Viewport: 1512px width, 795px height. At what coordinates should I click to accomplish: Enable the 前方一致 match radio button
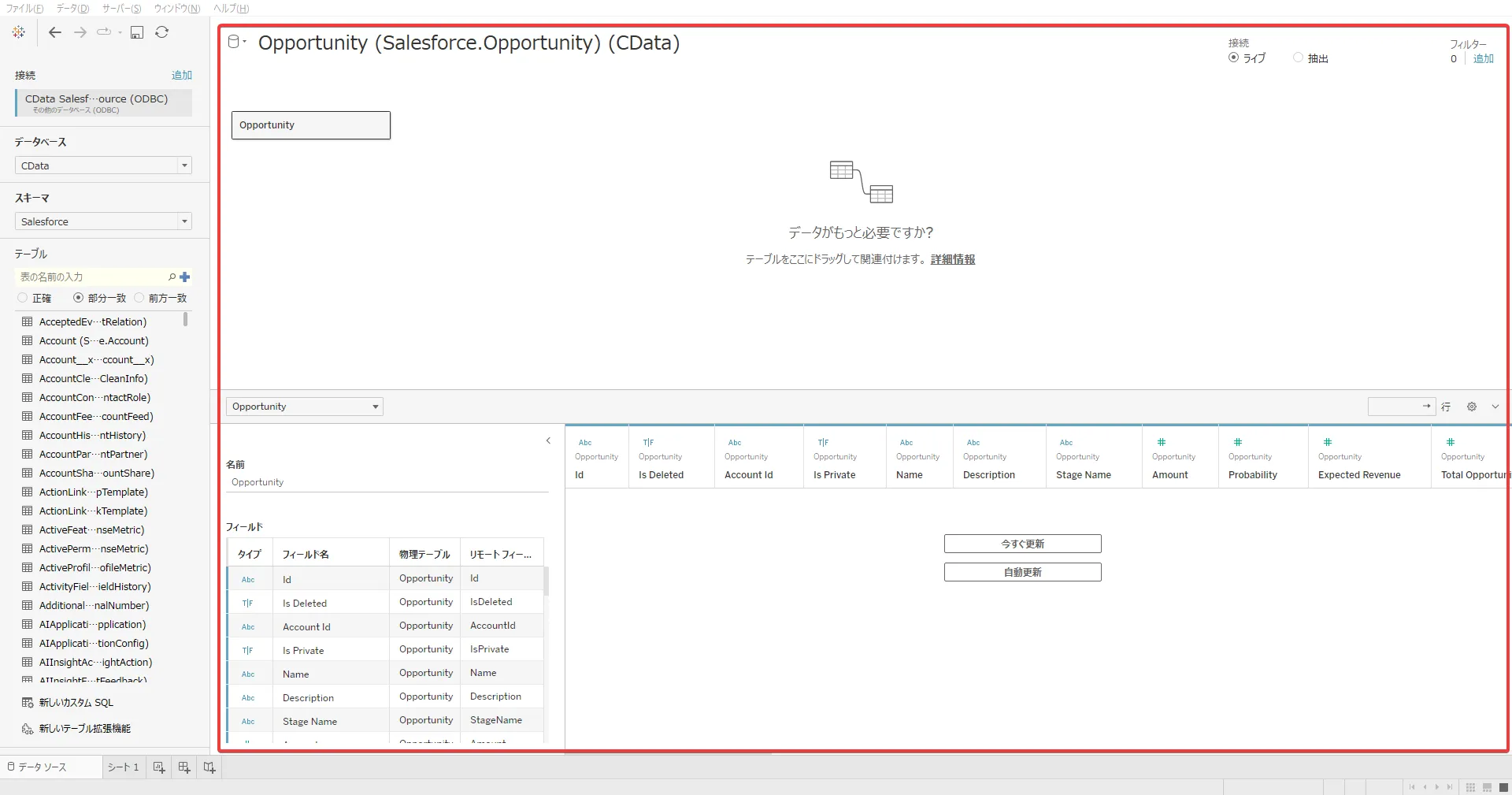[139, 298]
